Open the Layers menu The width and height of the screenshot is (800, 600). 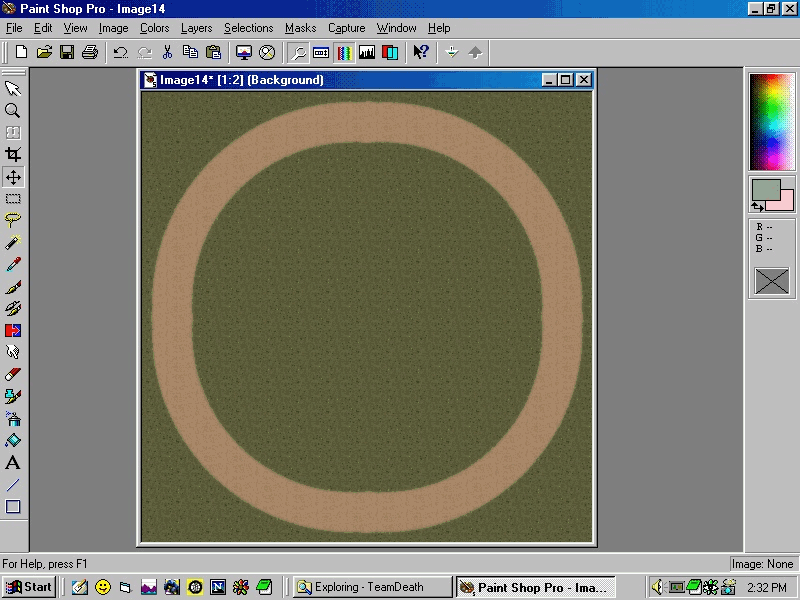click(x=196, y=28)
